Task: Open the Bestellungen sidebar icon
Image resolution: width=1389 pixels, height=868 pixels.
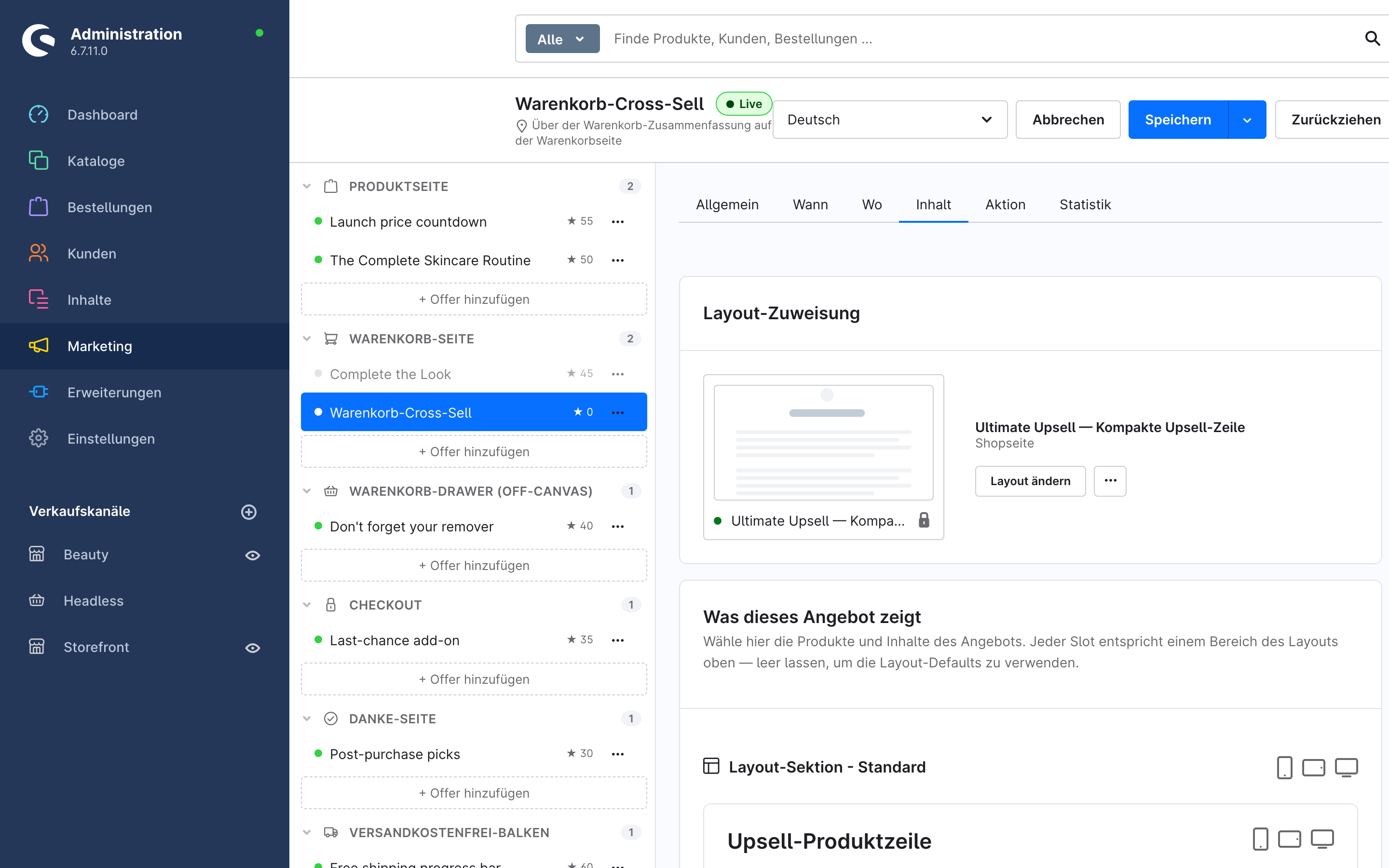Action: (x=39, y=207)
